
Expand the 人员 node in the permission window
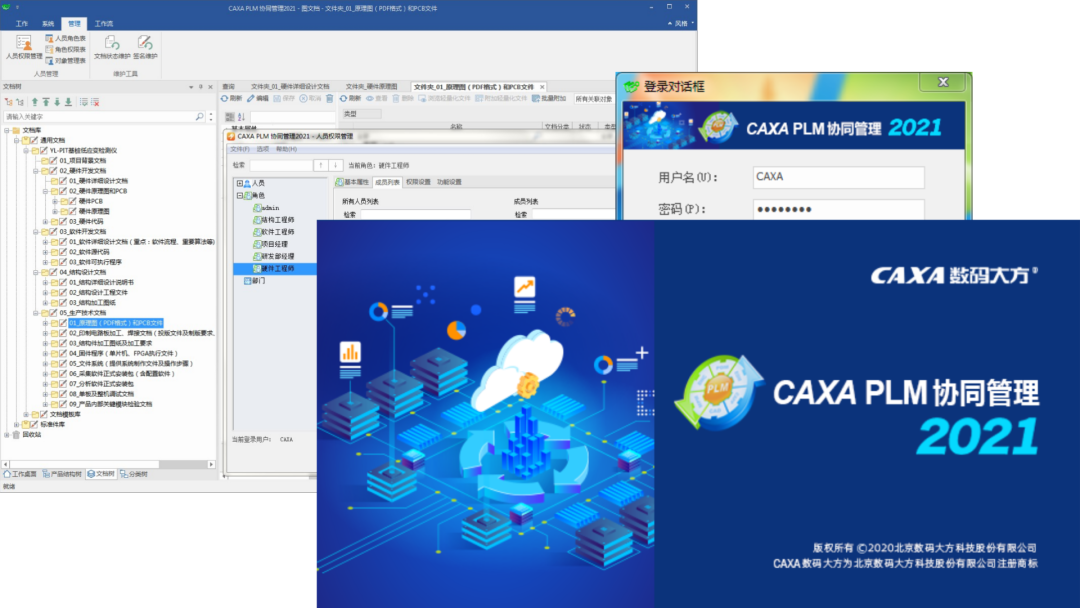[x=240, y=183]
